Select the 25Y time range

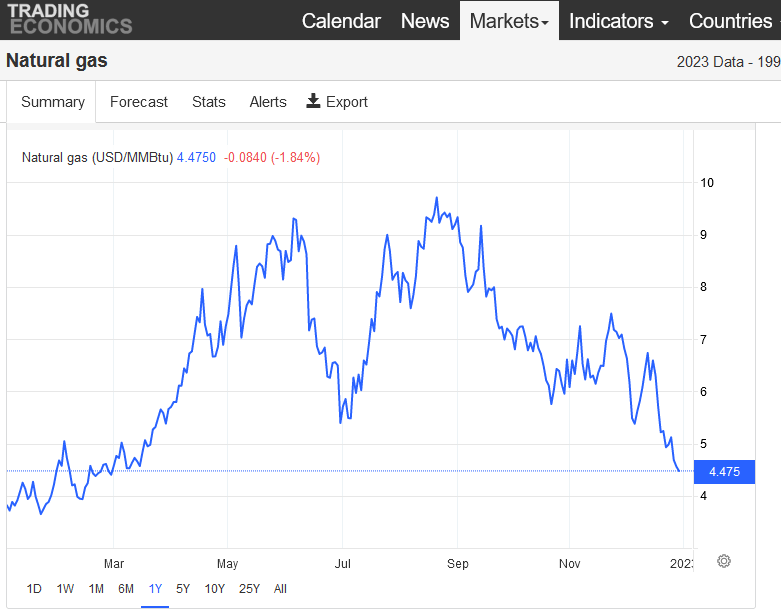(249, 589)
